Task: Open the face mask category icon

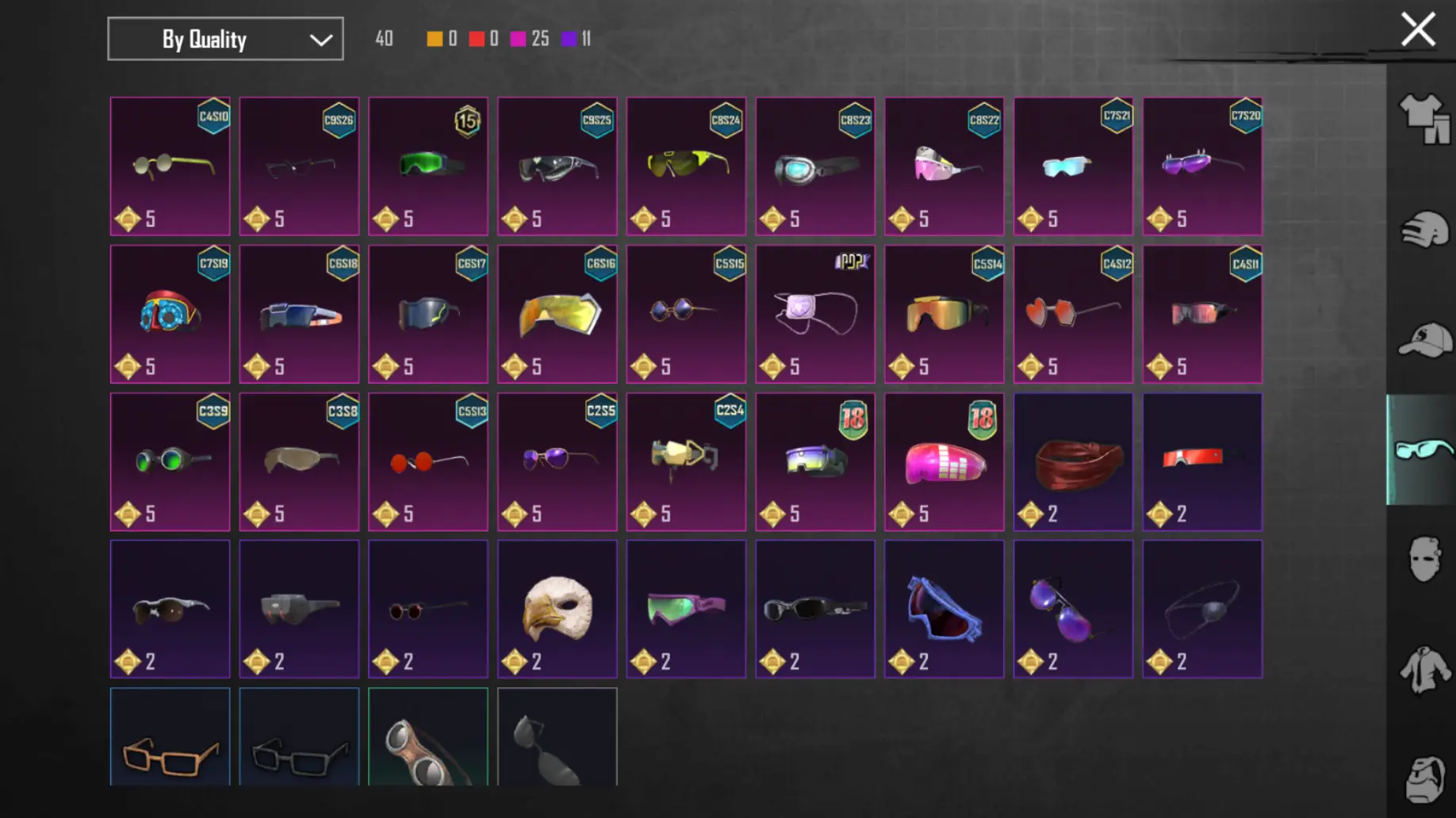Action: click(x=1424, y=559)
